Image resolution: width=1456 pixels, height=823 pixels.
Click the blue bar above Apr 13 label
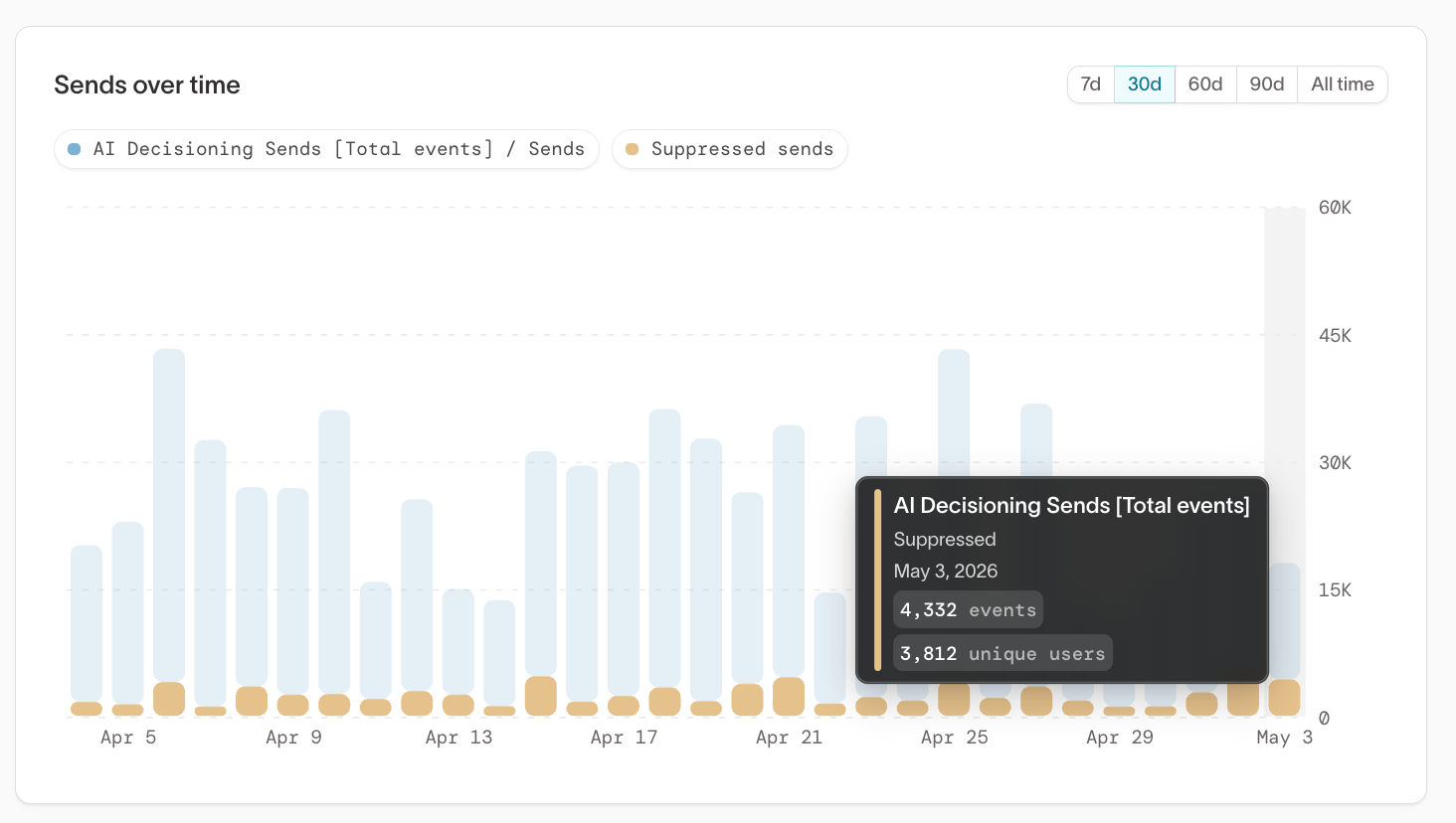458,641
